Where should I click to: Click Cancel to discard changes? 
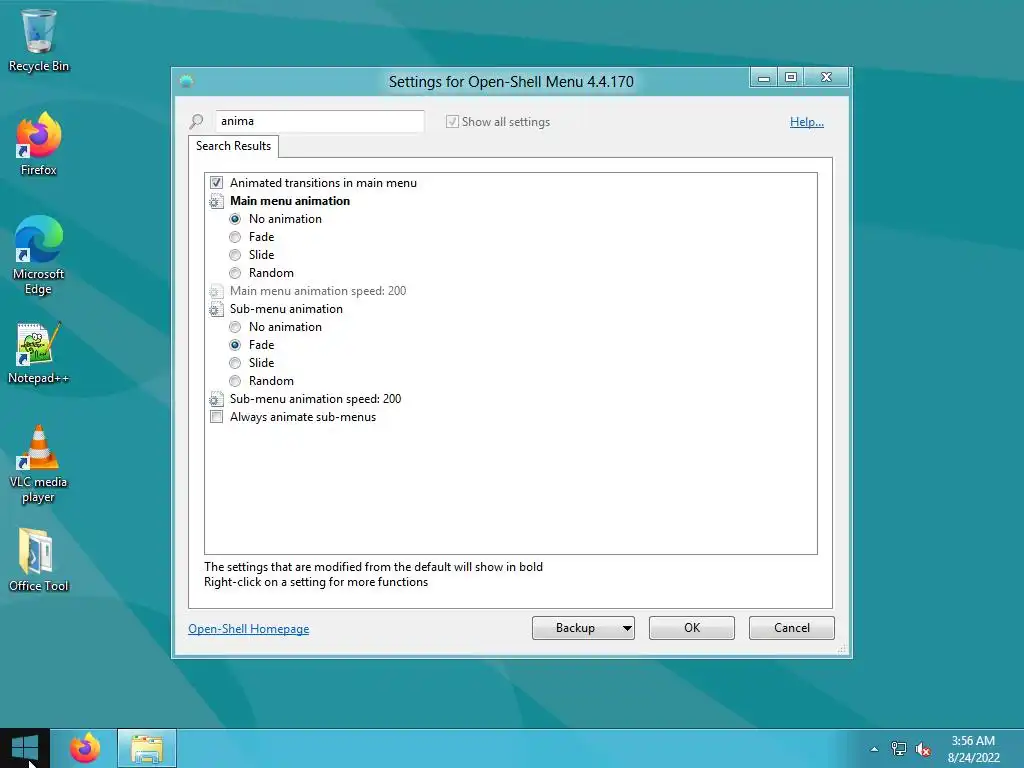[x=792, y=628]
